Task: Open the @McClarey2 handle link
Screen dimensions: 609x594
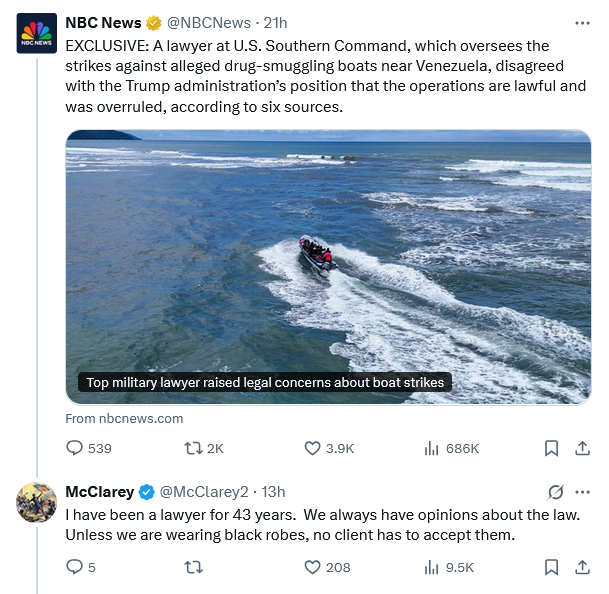Action: [204, 492]
